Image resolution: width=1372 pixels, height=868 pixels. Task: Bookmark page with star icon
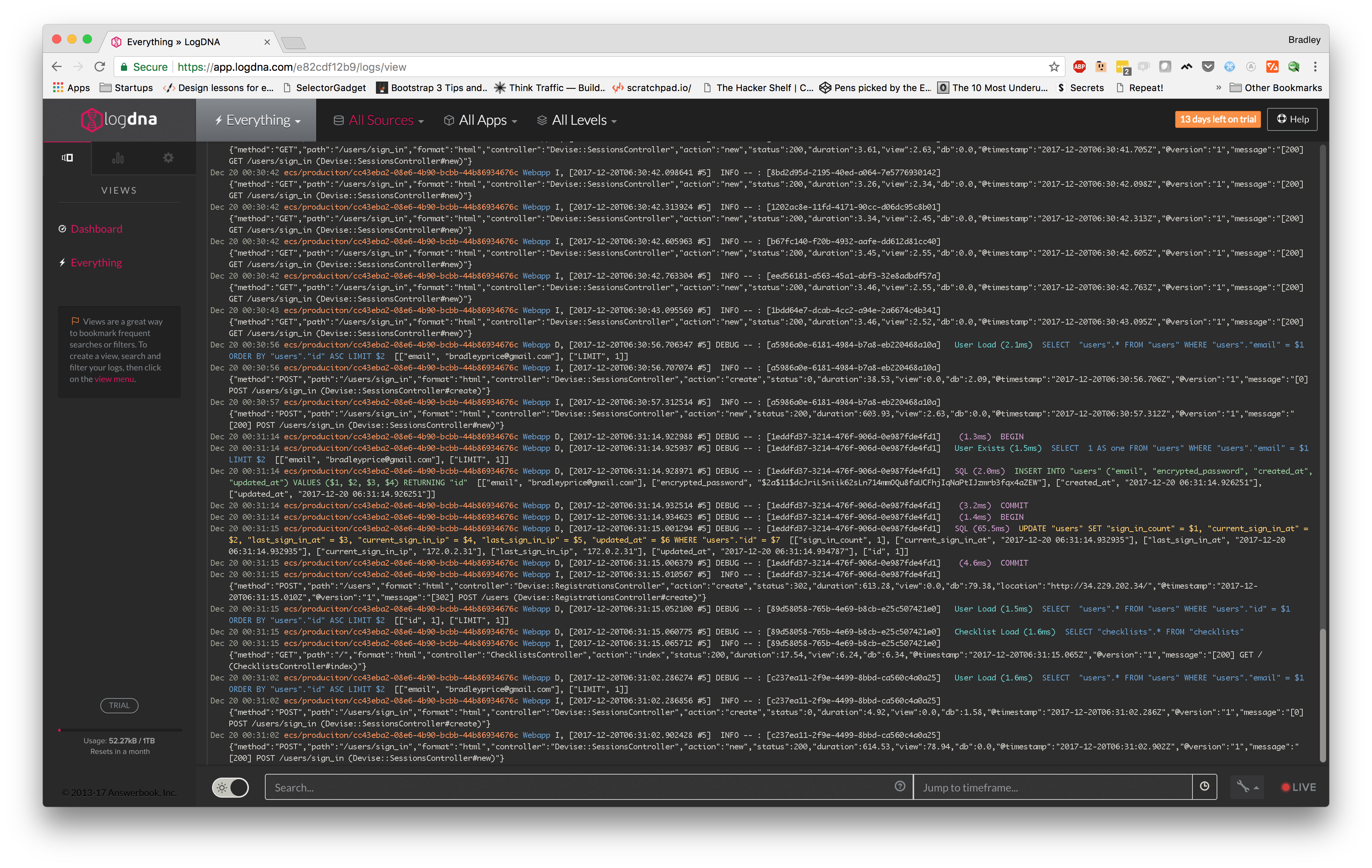pyautogui.click(x=1053, y=67)
